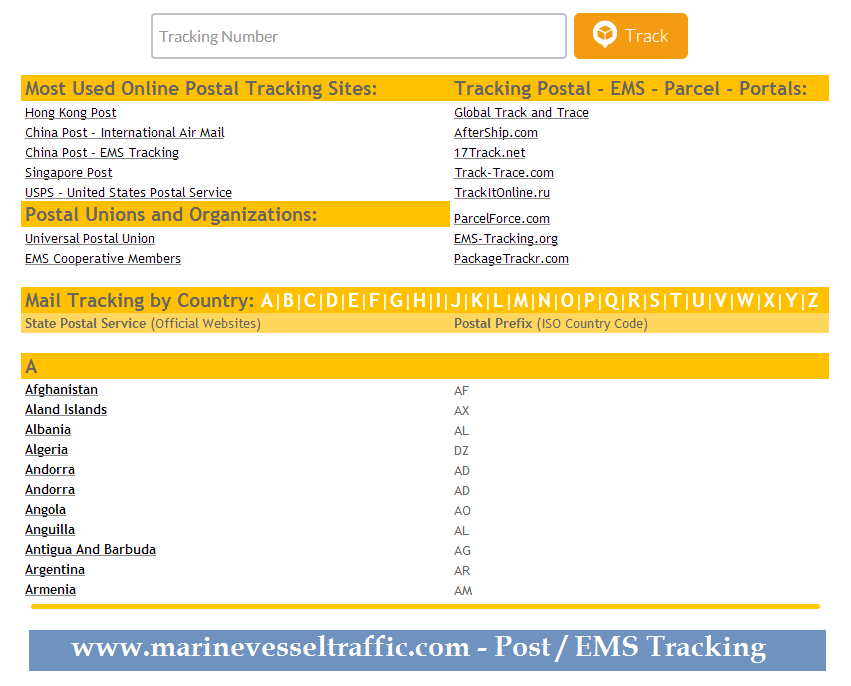
Task: Open the Aland Islands postal link
Action: 66,410
